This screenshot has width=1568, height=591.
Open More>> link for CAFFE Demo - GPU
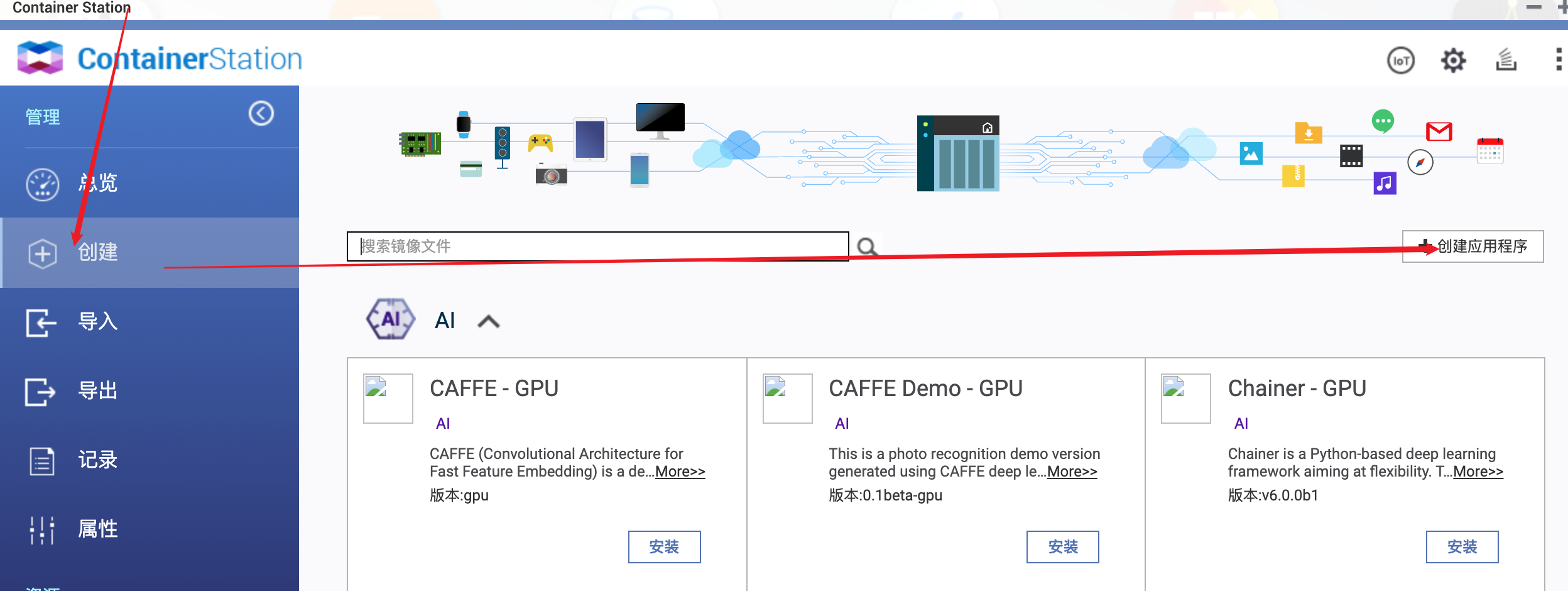(x=1072, y=472)
